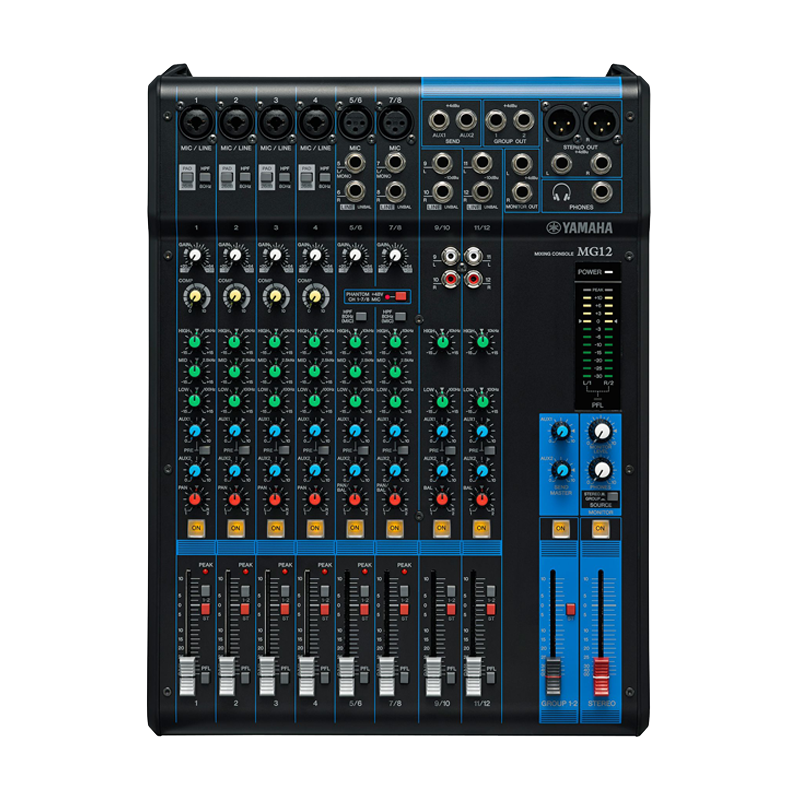Click the GROUP OUT 1 jack
The height and width of the screenshot is (800, 800).
495,120
